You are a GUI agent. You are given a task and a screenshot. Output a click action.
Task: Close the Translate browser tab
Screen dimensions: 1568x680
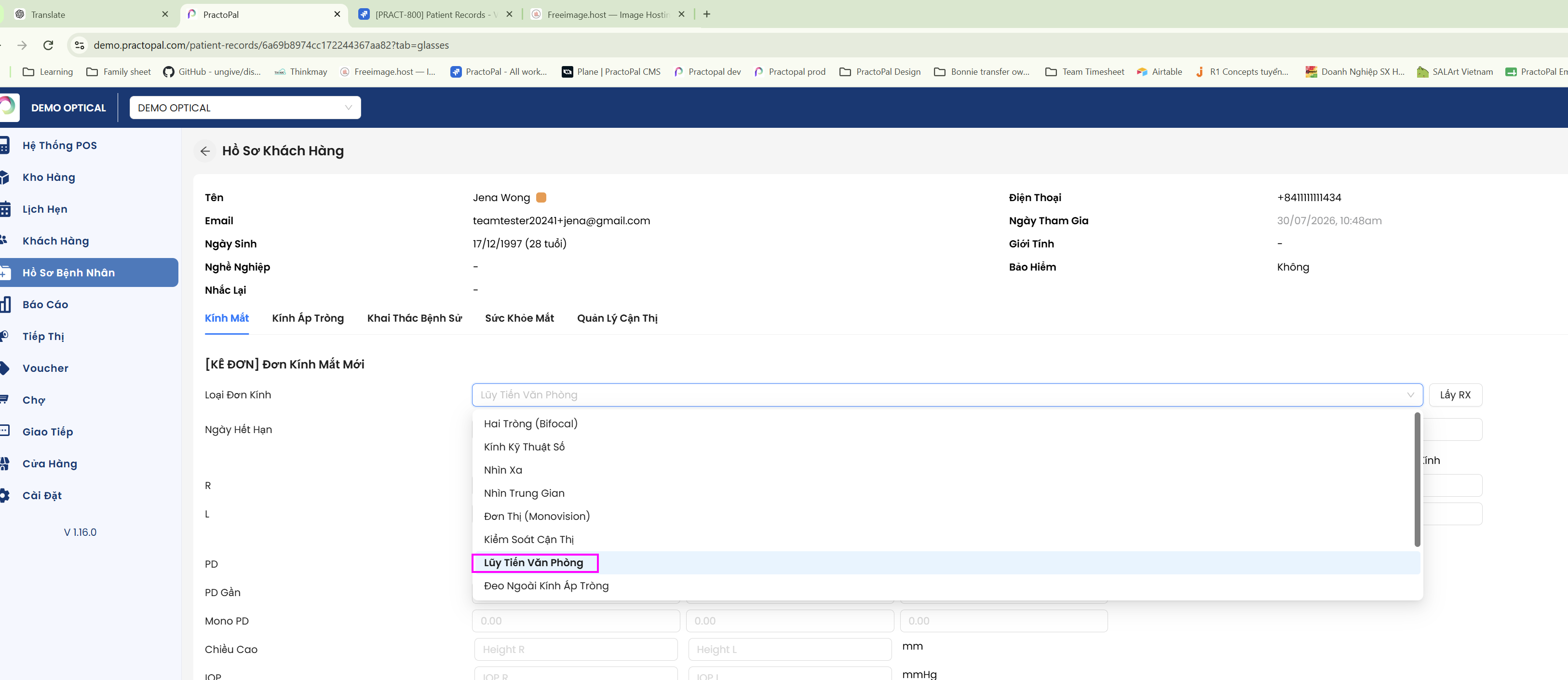[x=165, y=14]
